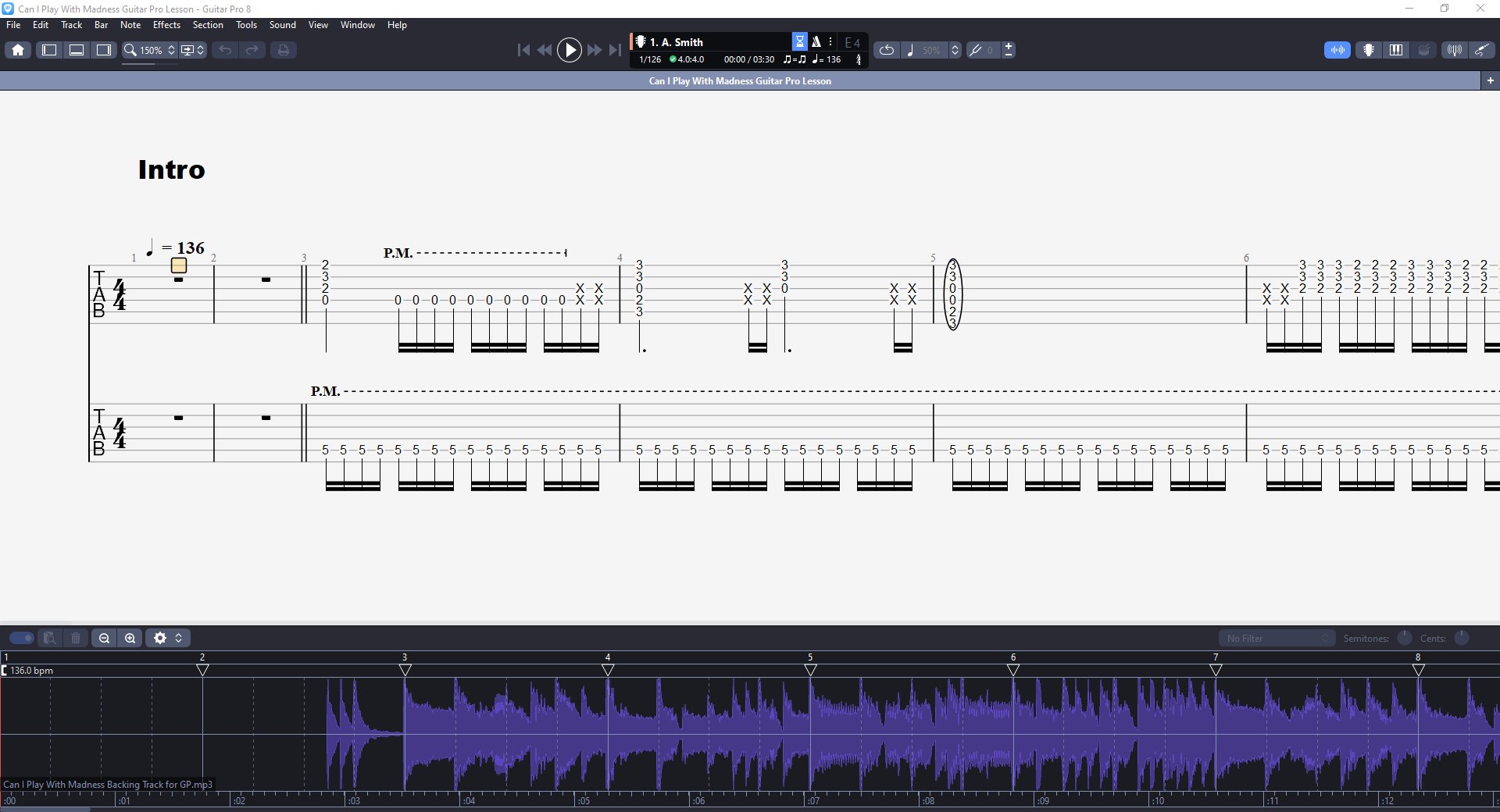Image resolution: width=1500 pixels, height=812 pixels.
Task: Jump to the first bar
Action: pyautogui.click(x=523, y=50)
